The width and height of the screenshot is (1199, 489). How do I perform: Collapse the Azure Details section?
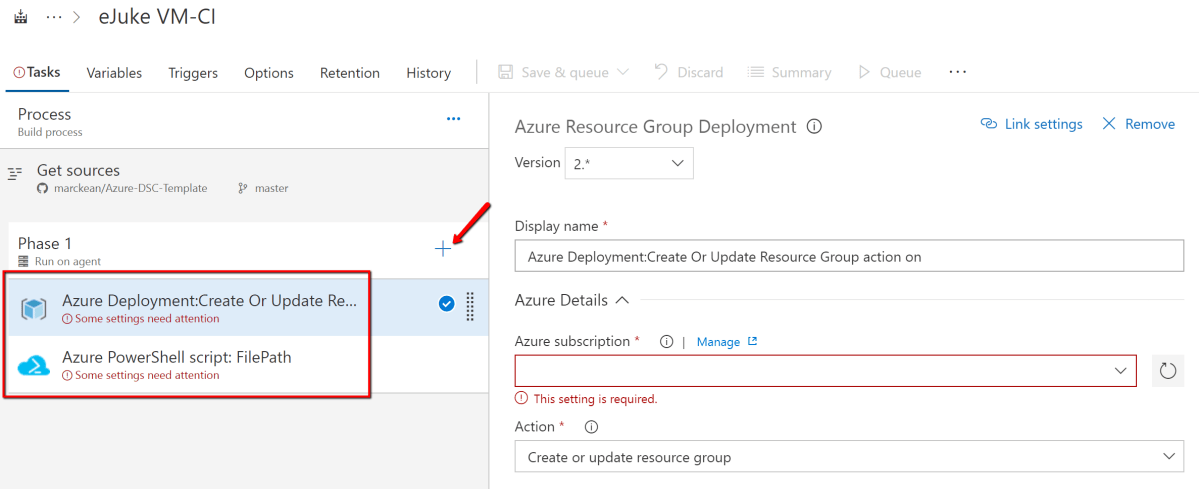pyautogui.click(x=622, y=300)
